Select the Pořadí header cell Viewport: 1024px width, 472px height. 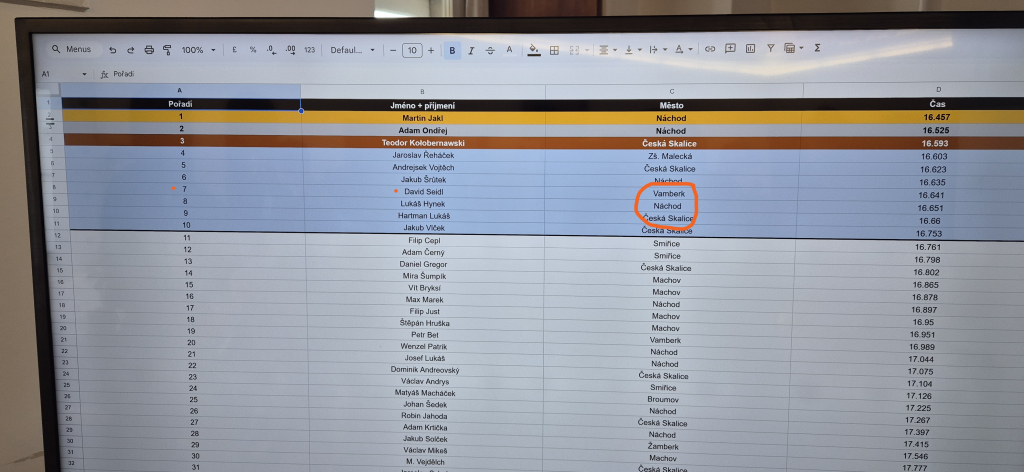tap(181, 104)
